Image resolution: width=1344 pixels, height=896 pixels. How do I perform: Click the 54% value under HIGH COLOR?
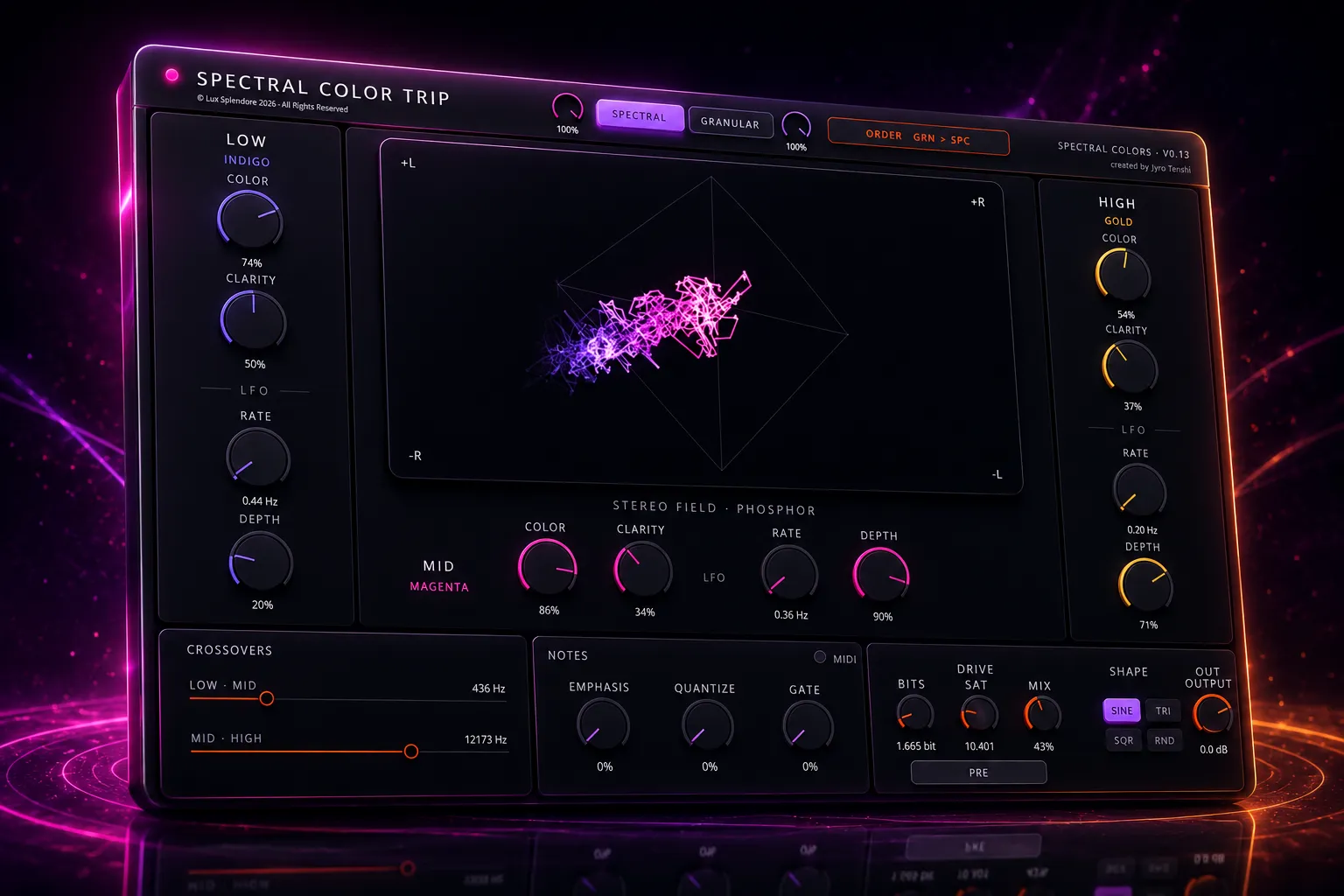(1126, 314)
